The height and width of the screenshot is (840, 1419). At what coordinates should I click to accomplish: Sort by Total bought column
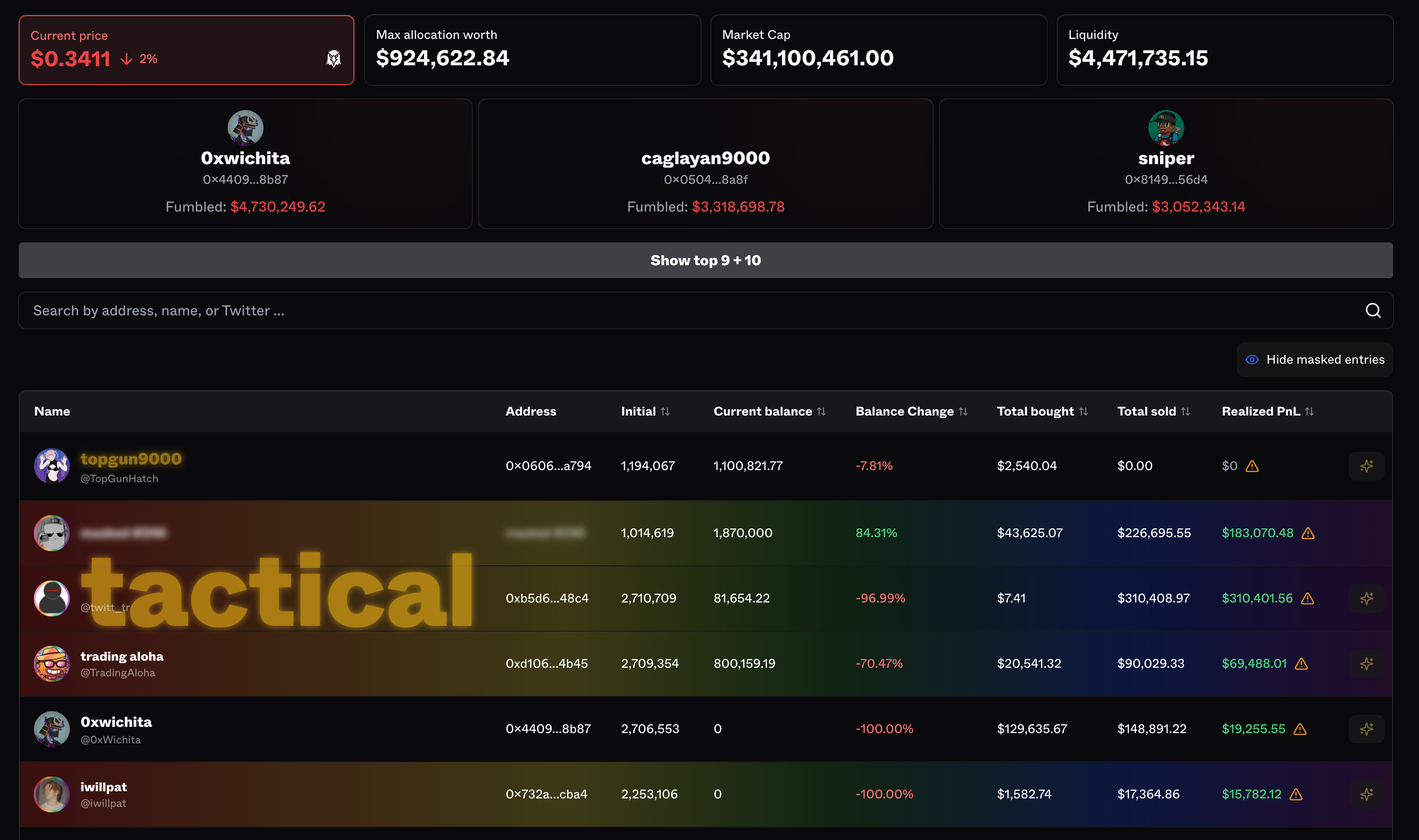click(x=1083, y=412)
